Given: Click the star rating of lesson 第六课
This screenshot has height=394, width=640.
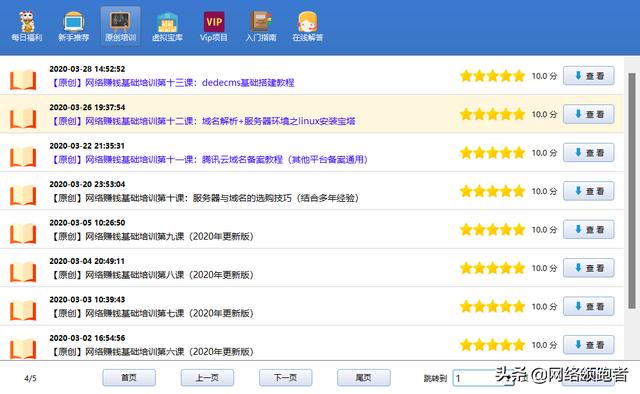Looking at the screenshot, I should 492,345.
